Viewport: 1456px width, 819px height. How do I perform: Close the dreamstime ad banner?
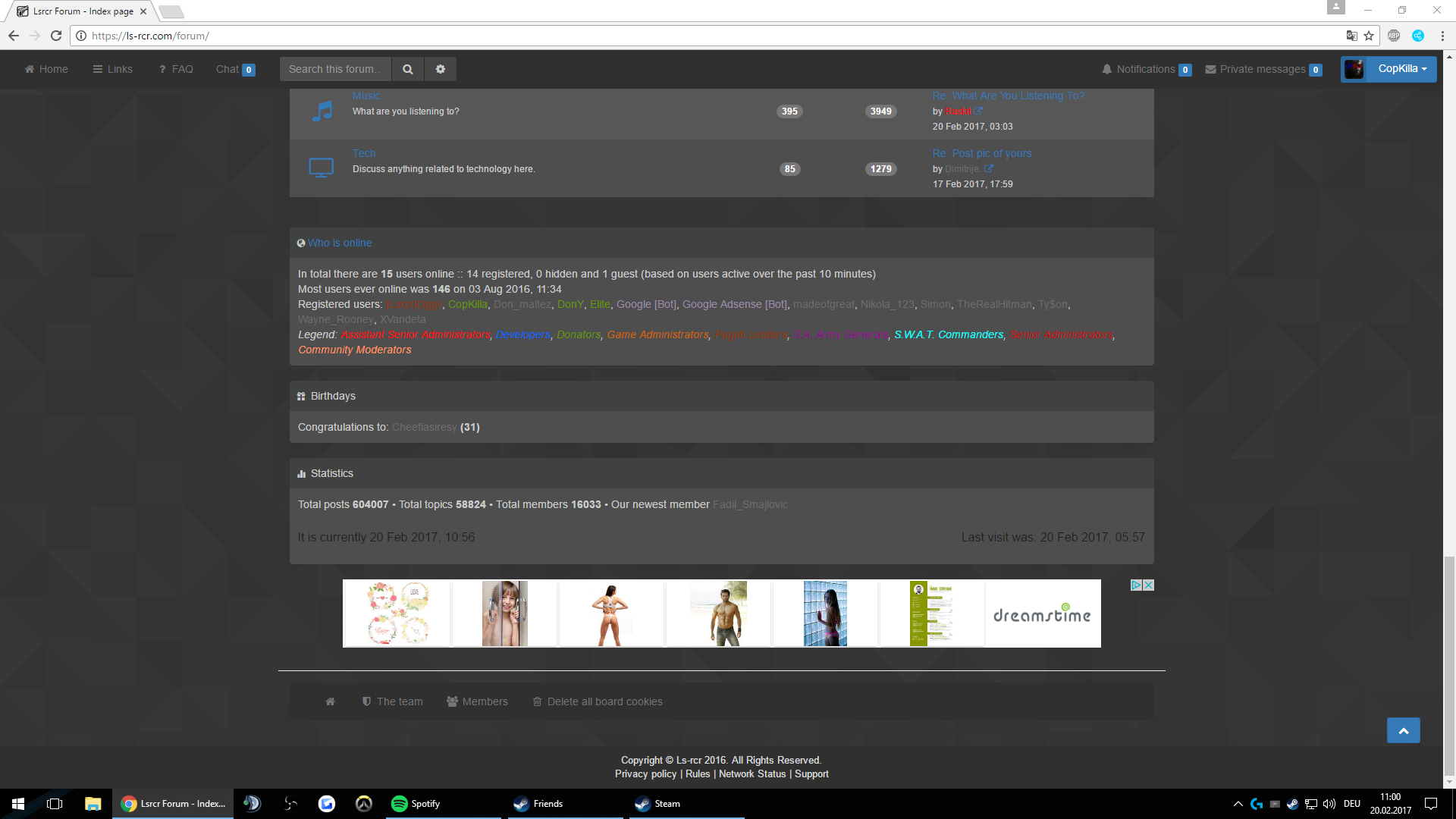tap(1149, 585)
